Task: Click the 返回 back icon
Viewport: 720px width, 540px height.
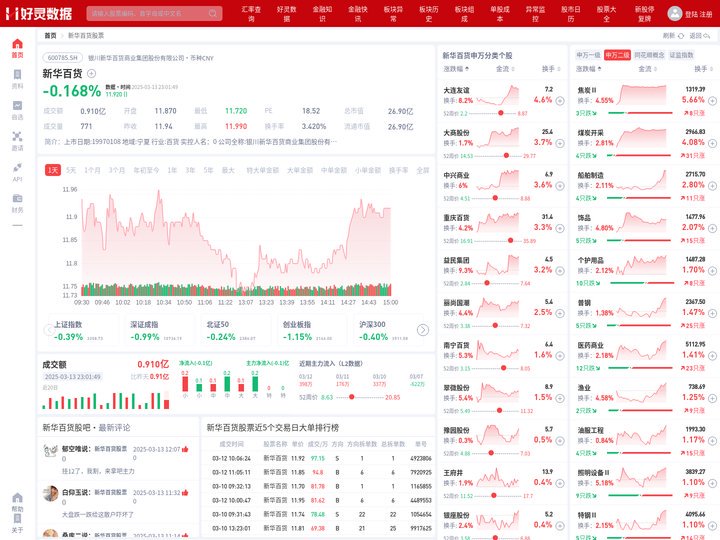Action: tap(706, 35)
